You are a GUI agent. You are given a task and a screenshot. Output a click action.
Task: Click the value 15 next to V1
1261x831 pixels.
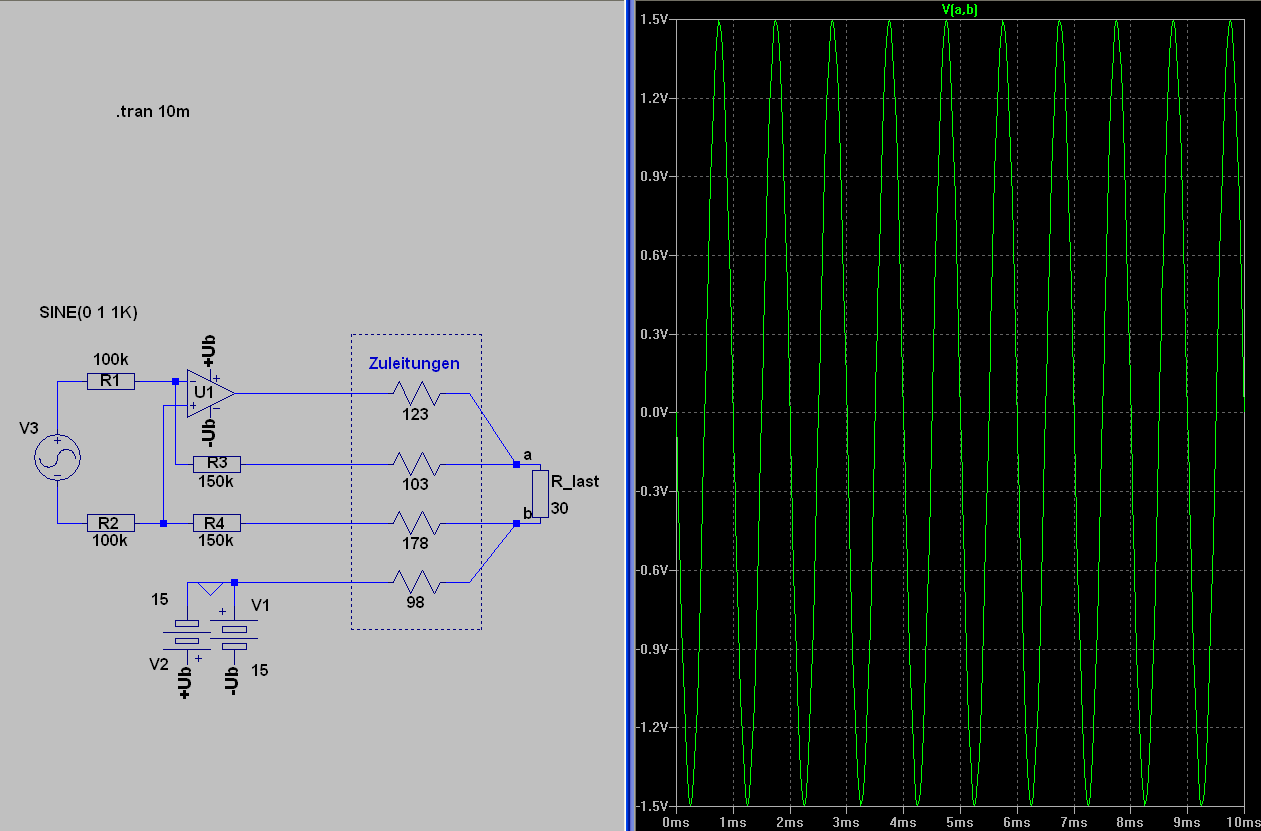(x=260, y=670)
